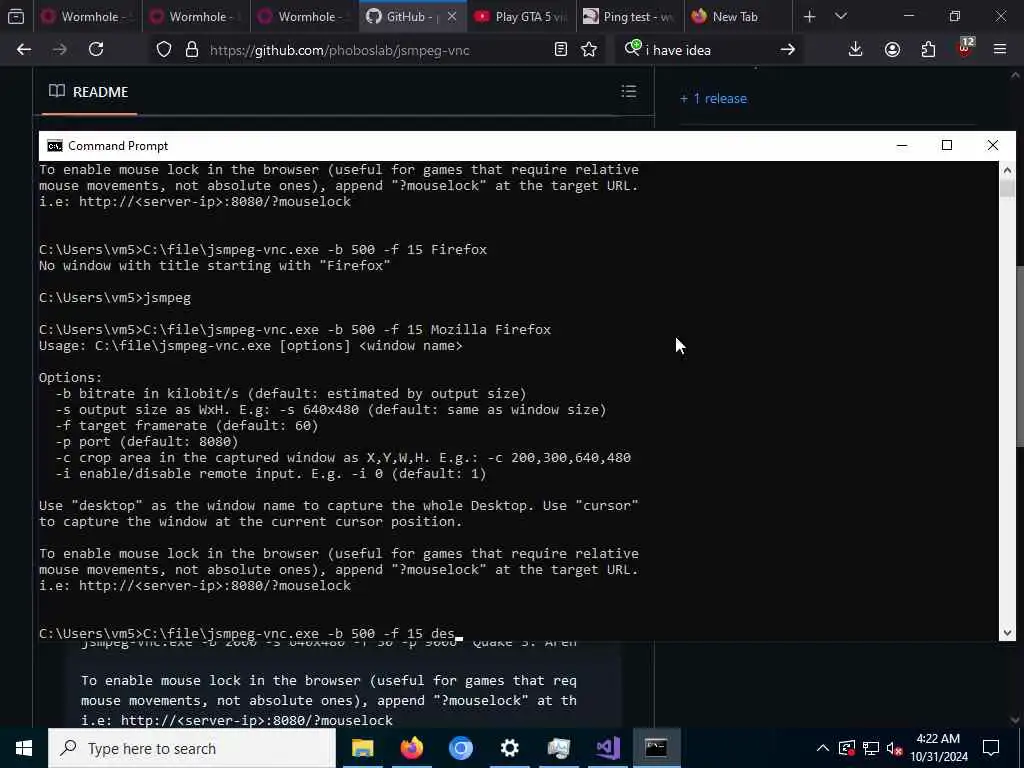Bookmark this page with the star icon
The height and width of the screenshot is (768, 1024).
click(589, 50)
